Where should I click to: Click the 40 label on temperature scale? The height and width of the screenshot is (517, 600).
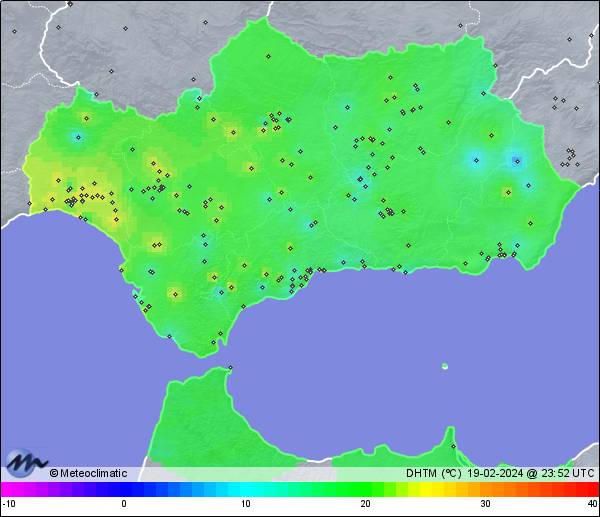(593, 504)
